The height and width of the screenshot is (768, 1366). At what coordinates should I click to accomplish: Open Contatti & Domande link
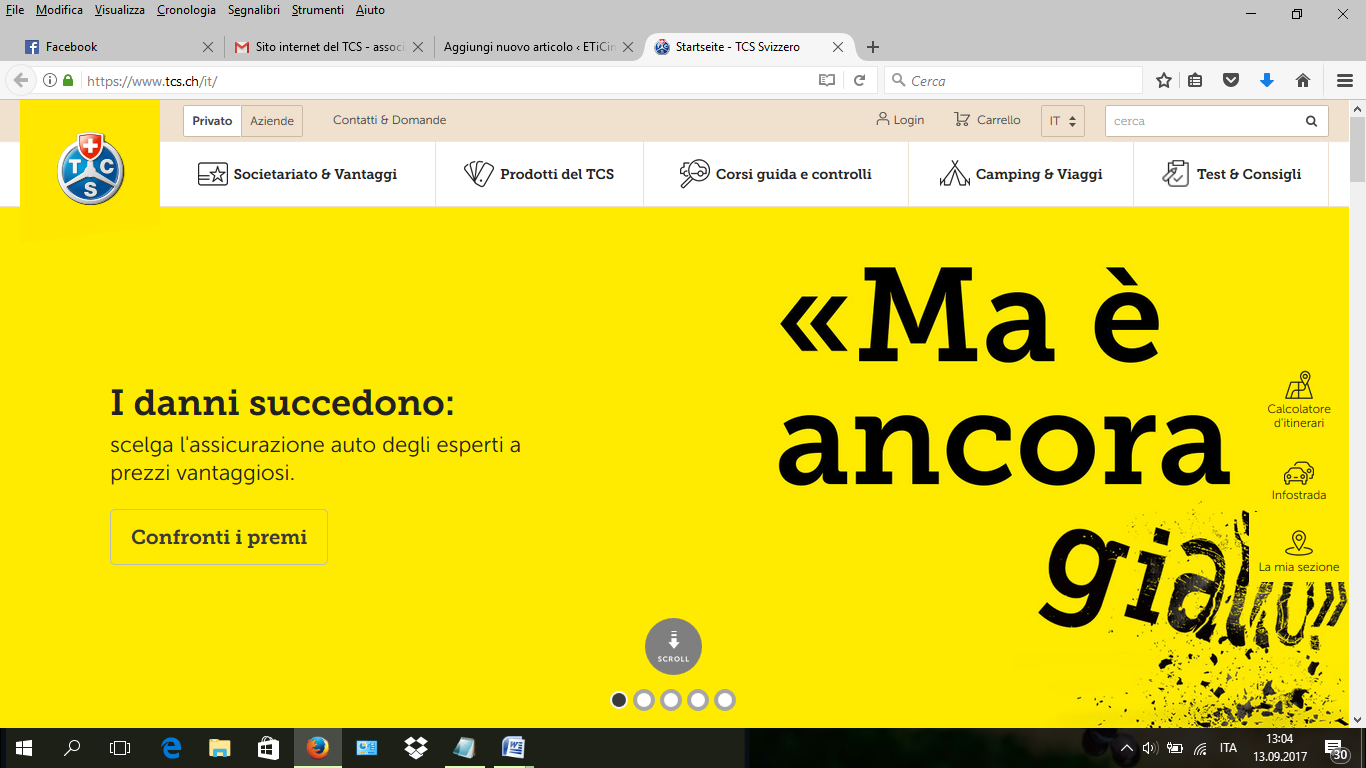pos(390,121)
